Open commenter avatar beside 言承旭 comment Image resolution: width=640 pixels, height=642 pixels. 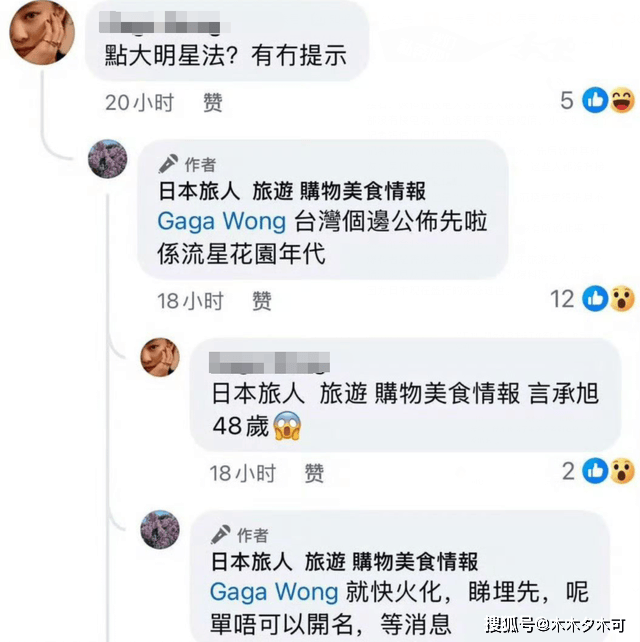tap(160, 357)
